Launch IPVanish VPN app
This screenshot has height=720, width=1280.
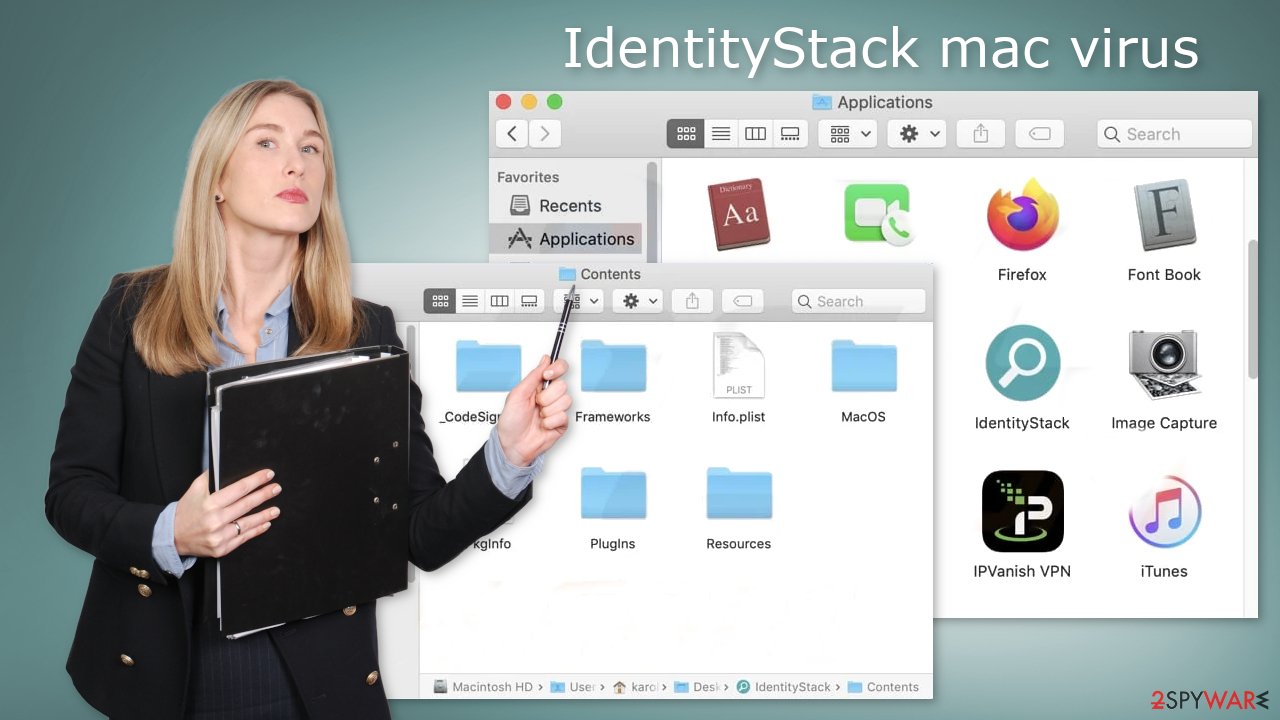[1022, 511]
